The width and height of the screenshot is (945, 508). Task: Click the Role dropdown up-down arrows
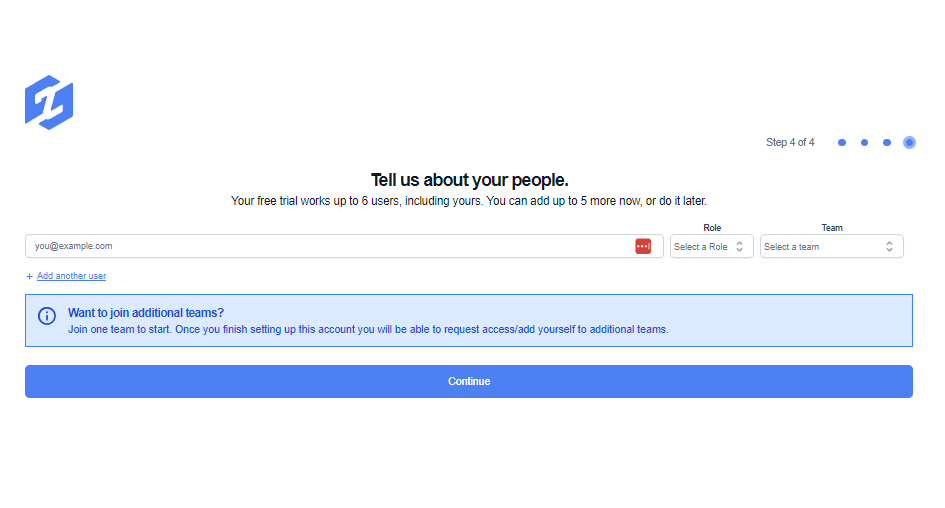(740, 247)
